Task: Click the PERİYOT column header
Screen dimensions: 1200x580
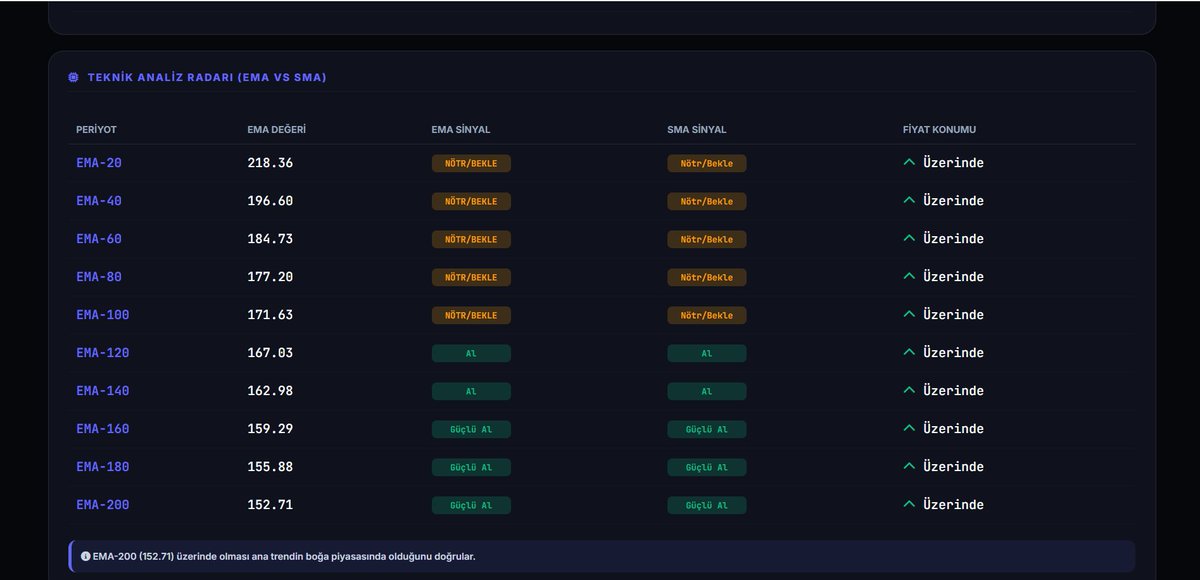Action: coord(96,130)
